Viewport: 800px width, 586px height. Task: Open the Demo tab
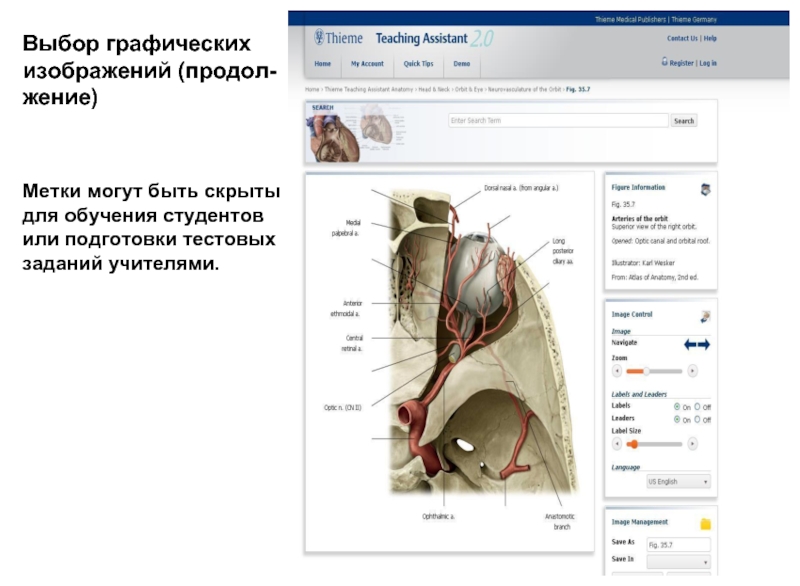pyautogui.click(x=462, y=64)
